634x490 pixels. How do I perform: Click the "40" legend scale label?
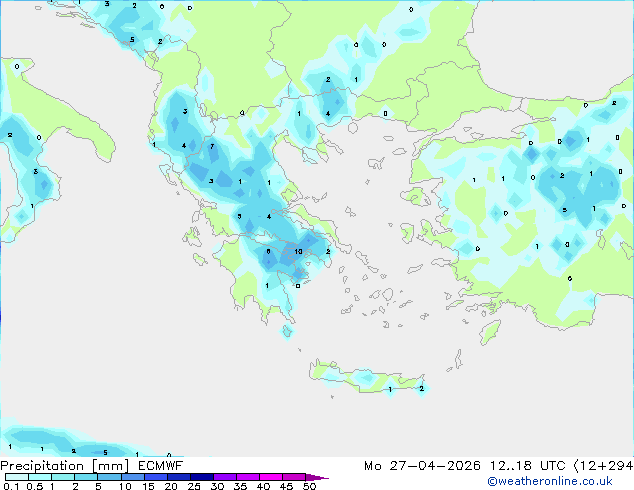point(263,486)
